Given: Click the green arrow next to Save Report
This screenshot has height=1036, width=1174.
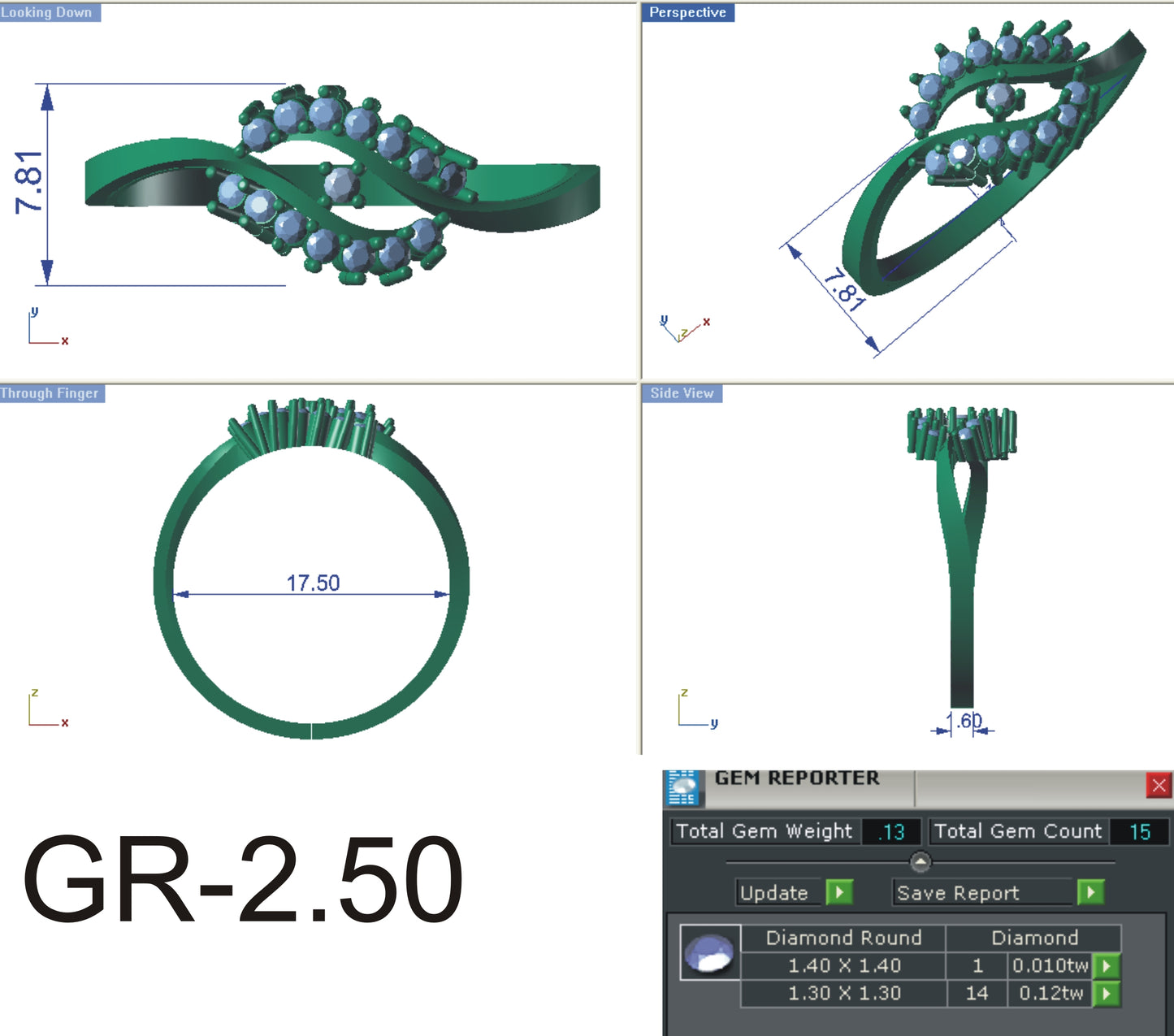Looking at the screenshot, I should coord(1090,892).
